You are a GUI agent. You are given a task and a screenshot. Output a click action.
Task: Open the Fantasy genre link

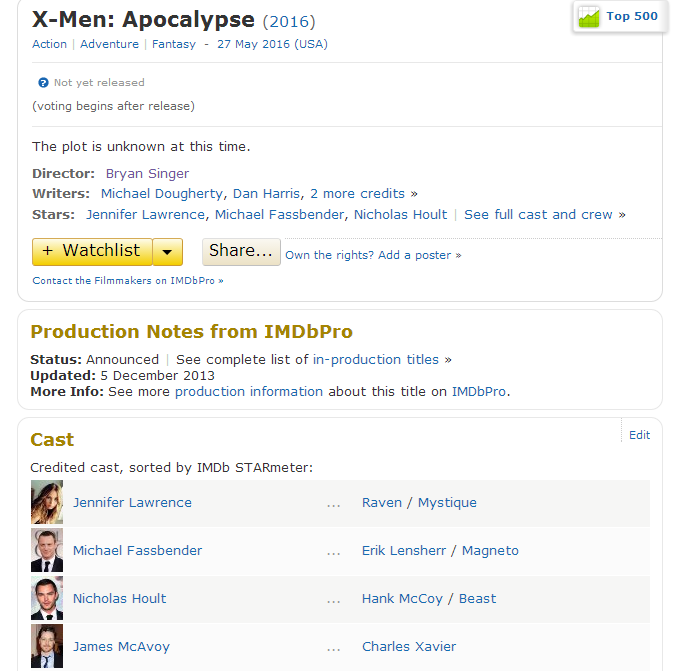(174, 44)
